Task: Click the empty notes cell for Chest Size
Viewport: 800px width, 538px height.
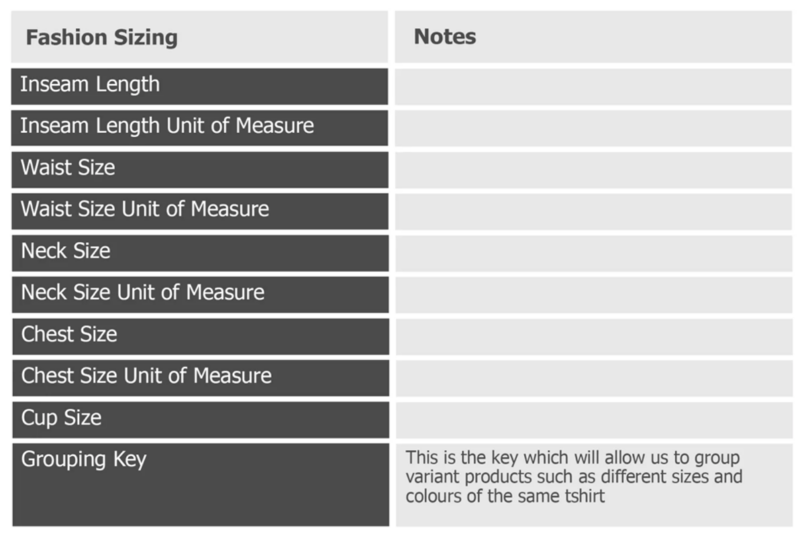Action: (x=594, y=337)
